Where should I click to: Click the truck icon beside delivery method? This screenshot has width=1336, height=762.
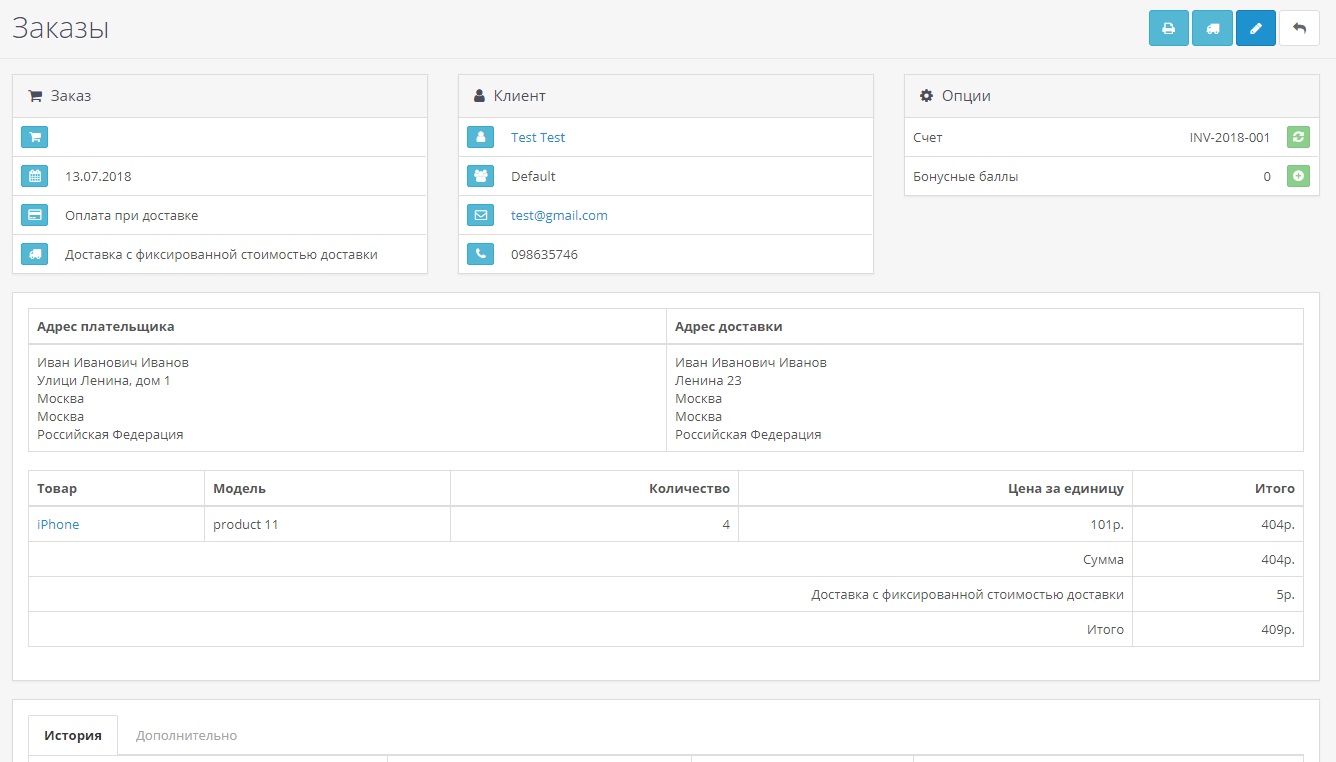click(x=34, y=254)
